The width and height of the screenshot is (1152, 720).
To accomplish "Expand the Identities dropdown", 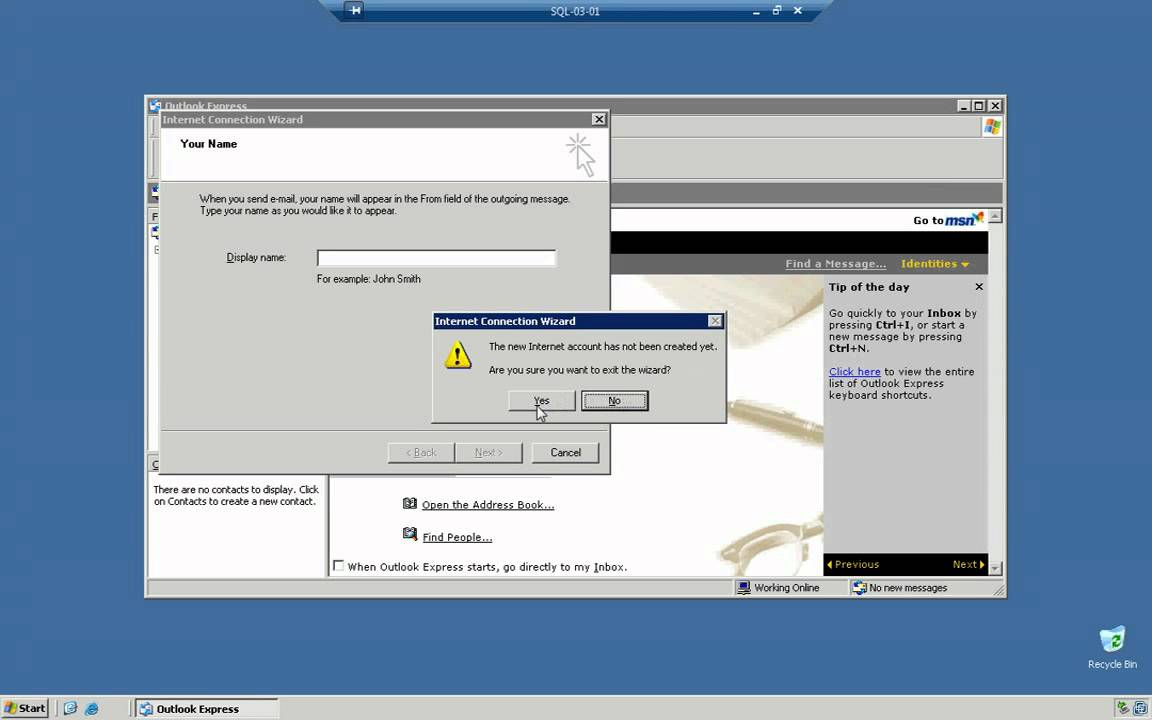I will 935,264.
